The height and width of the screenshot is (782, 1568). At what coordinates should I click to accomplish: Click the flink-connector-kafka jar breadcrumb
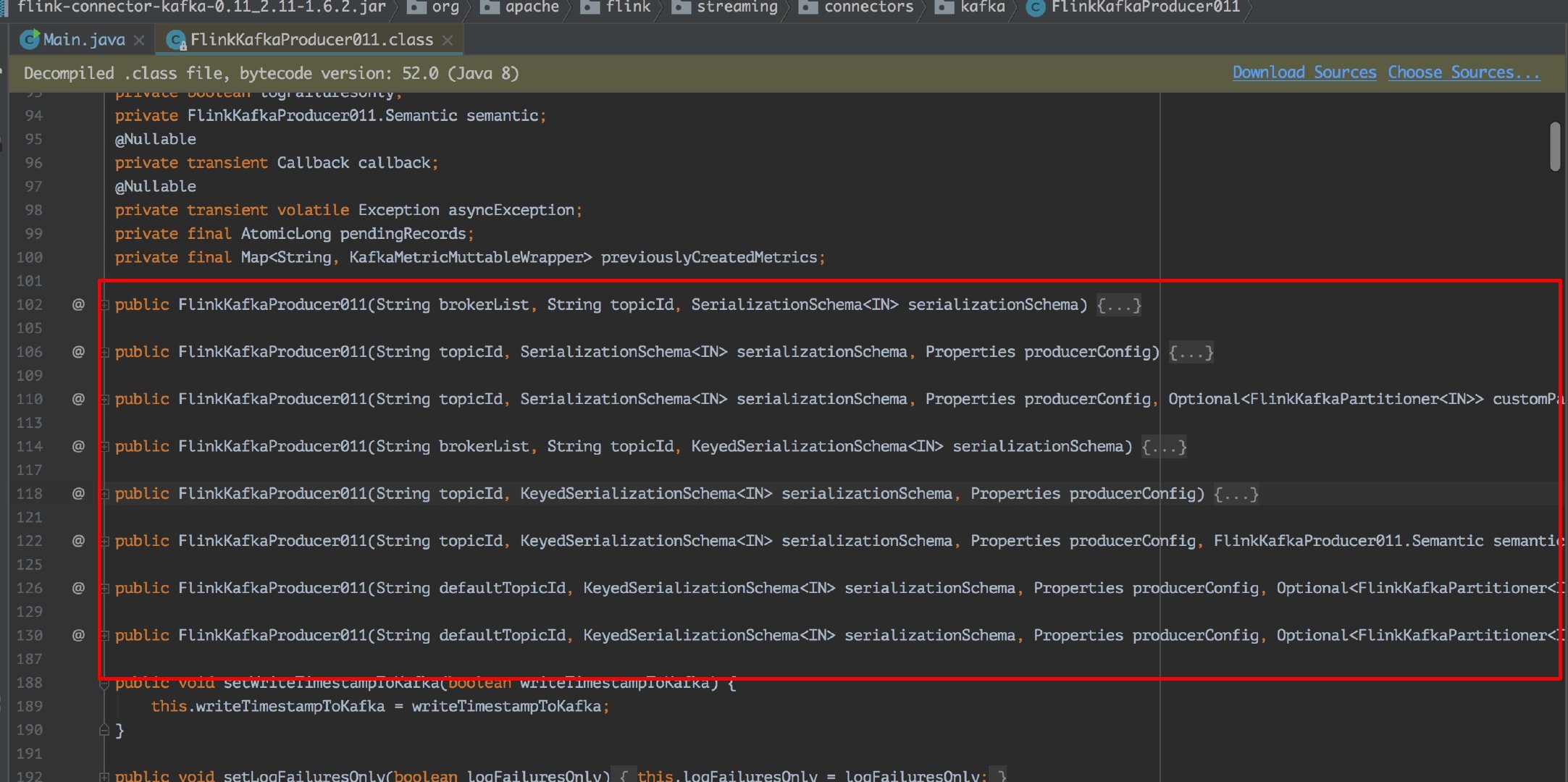(201, 7)
